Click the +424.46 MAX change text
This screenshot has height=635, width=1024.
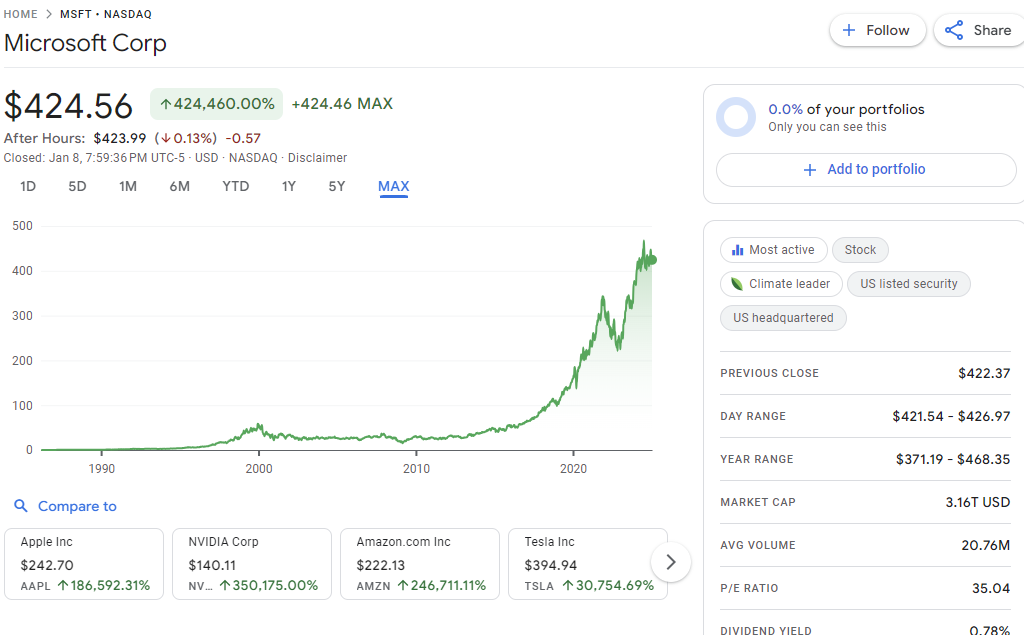point(342,104)
